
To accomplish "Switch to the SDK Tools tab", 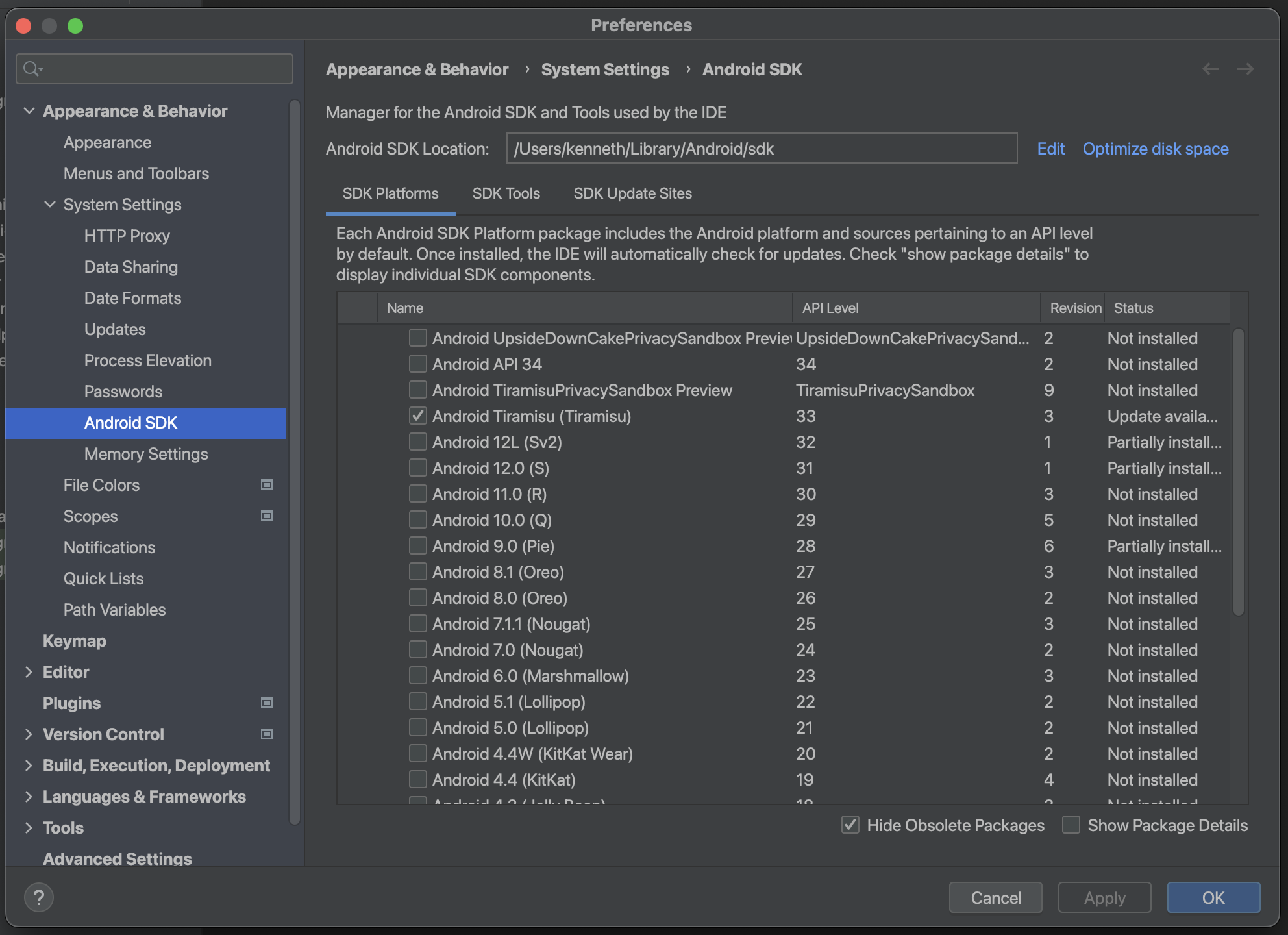I will (x=506, y=193).
